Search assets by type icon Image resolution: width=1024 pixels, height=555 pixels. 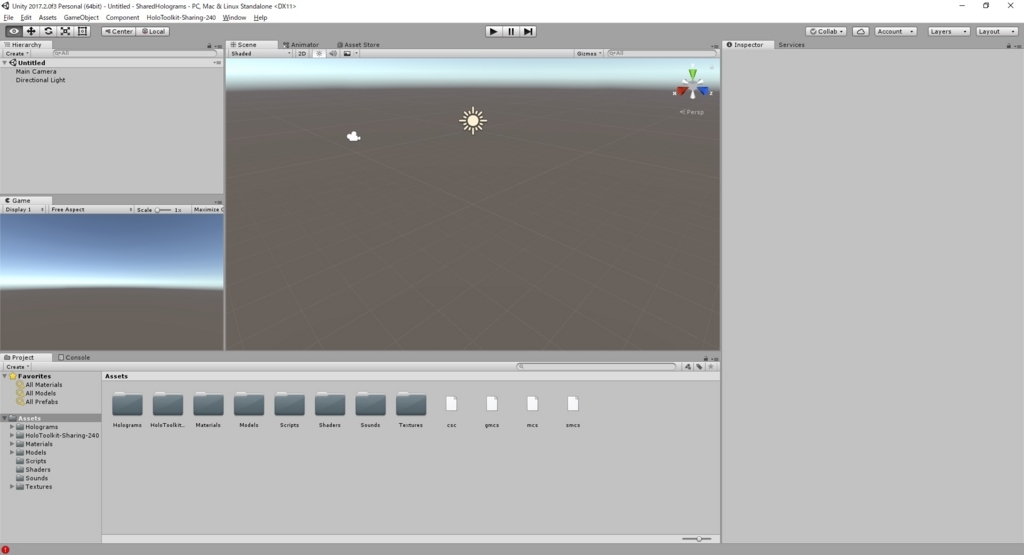688,366
